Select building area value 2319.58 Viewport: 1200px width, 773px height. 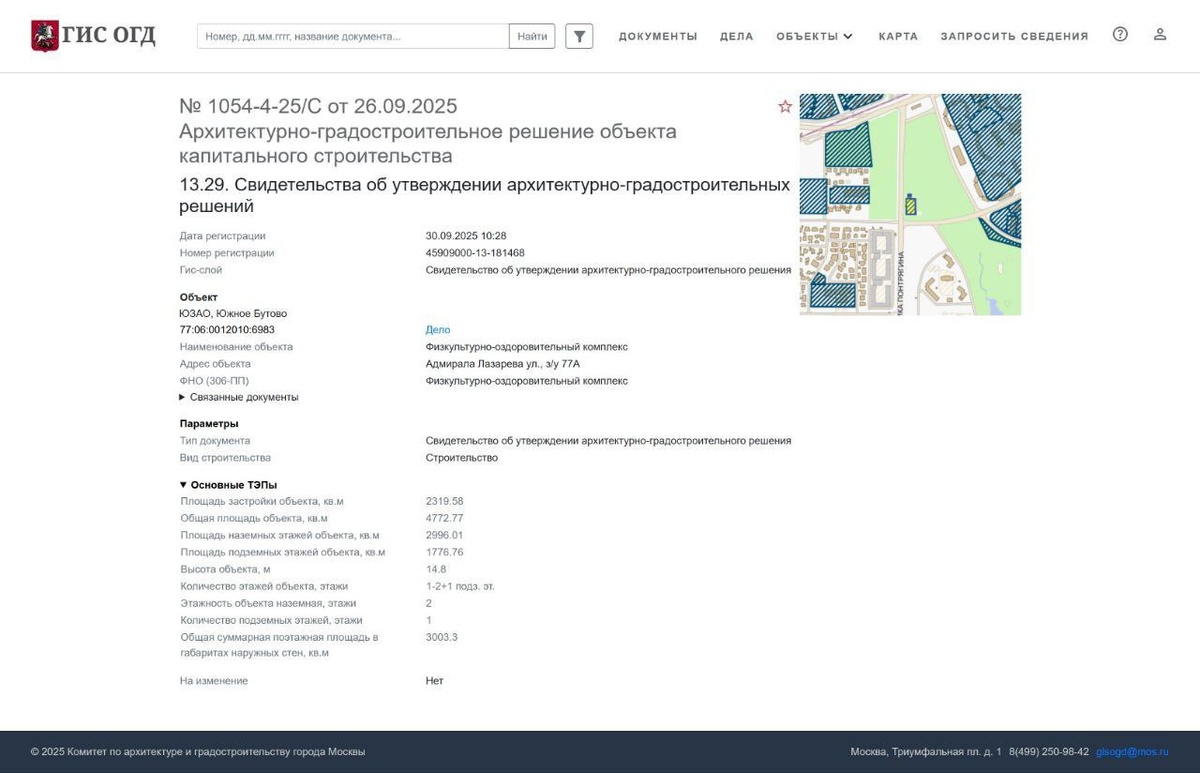(x=445, y=501)
